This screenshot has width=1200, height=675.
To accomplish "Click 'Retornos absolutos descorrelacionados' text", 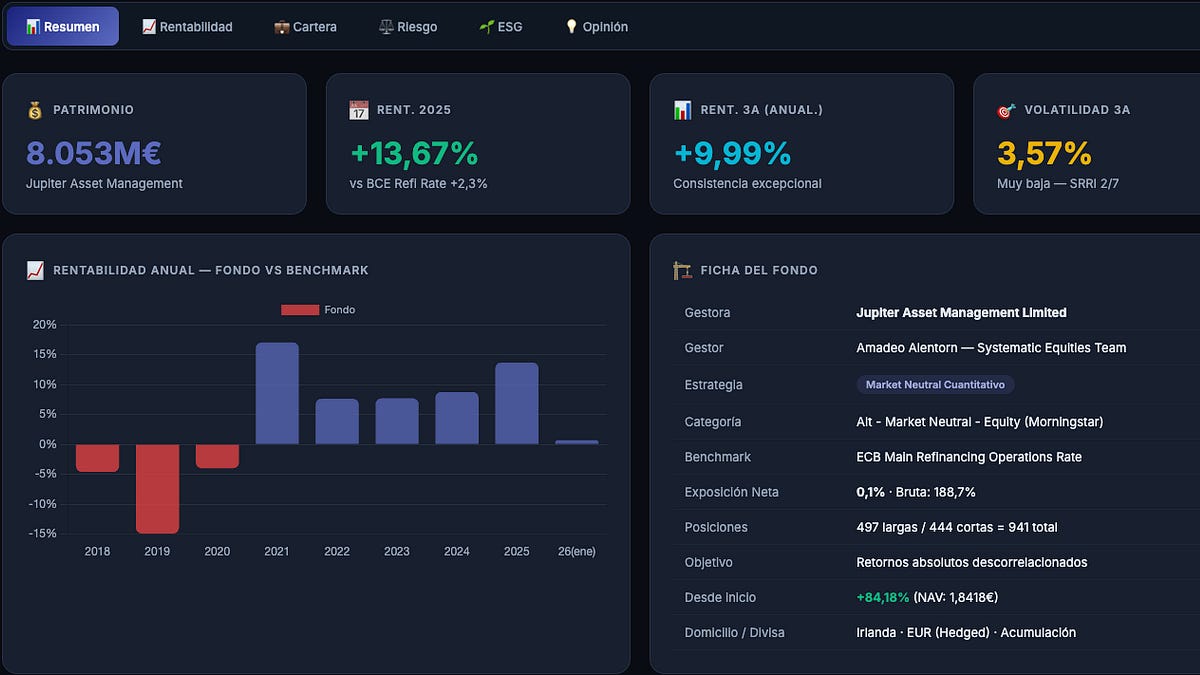I will (x=972, y=562).
